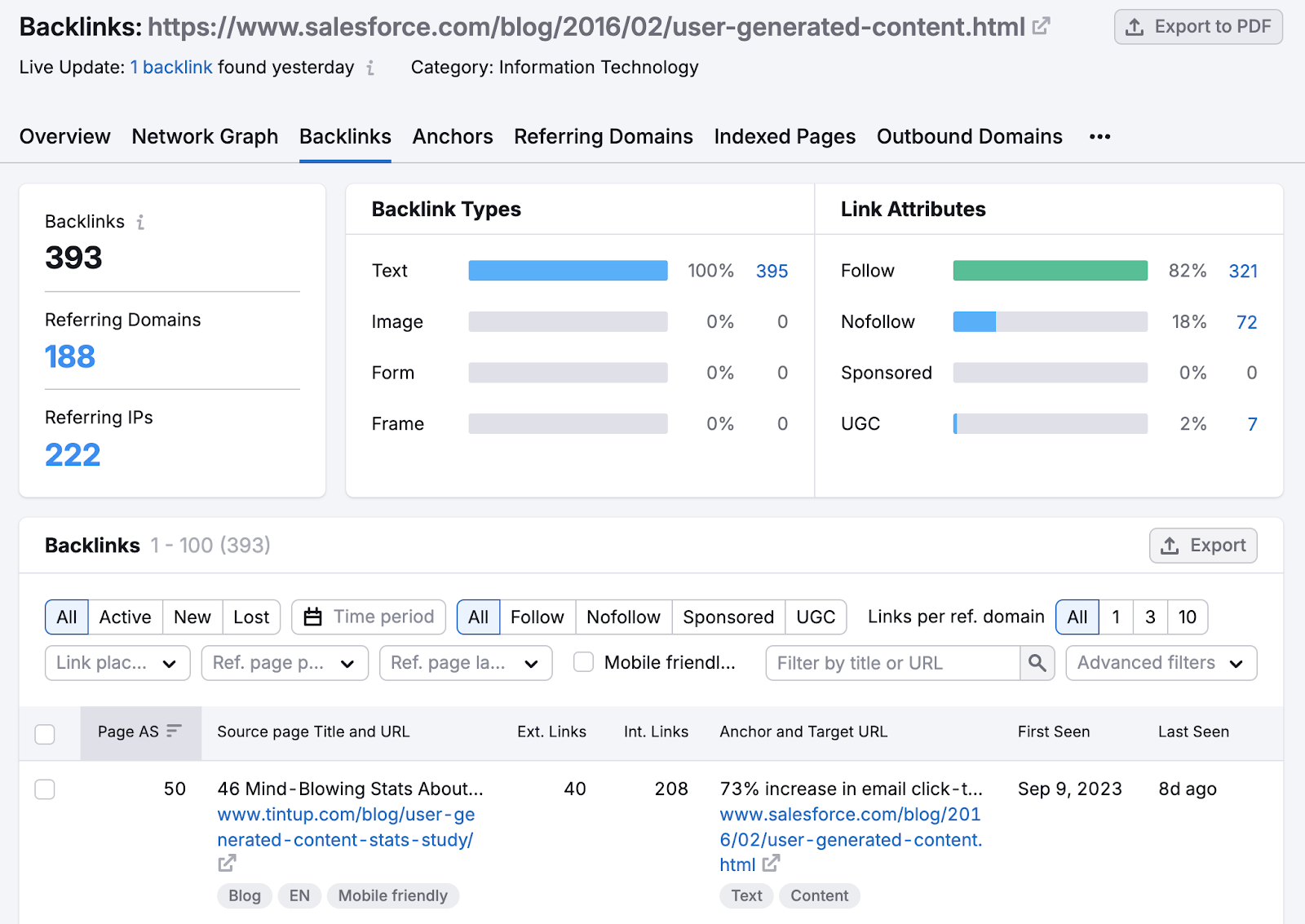Expand the Advanced filters dropdown
1305x924 pixels.
1160,663
